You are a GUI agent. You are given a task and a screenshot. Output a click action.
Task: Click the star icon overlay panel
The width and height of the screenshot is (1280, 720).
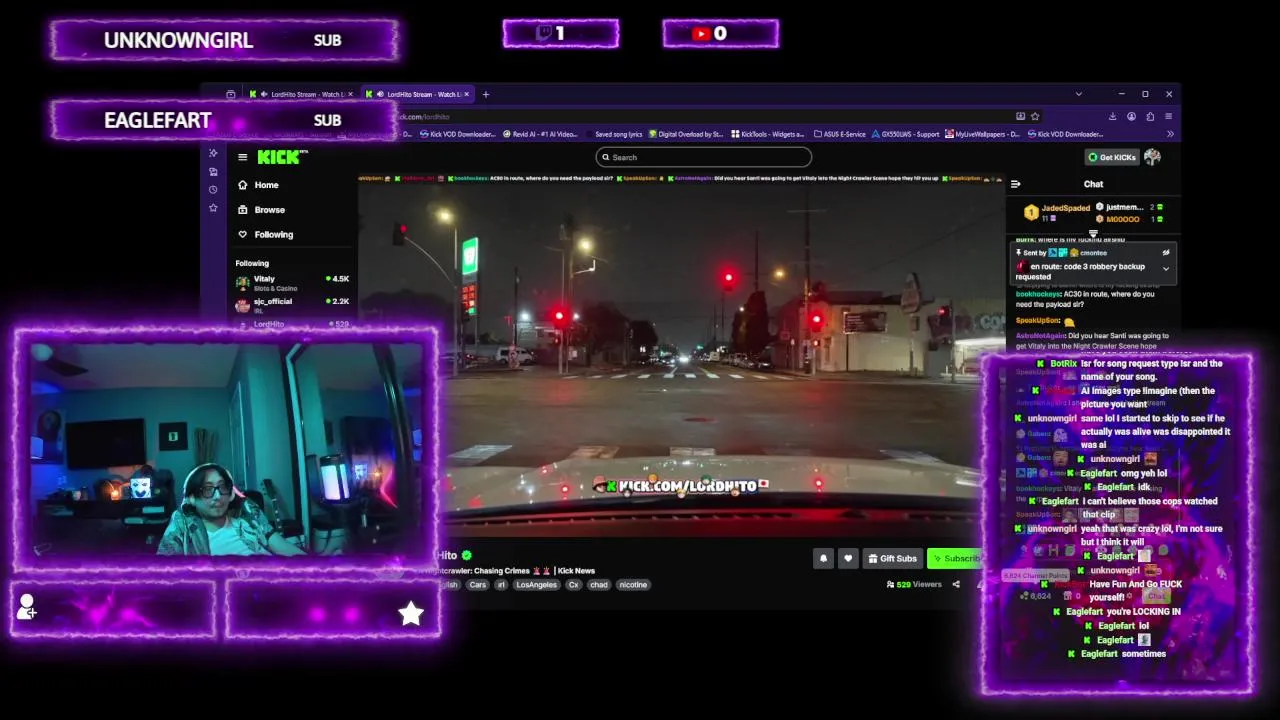(333, 610)
